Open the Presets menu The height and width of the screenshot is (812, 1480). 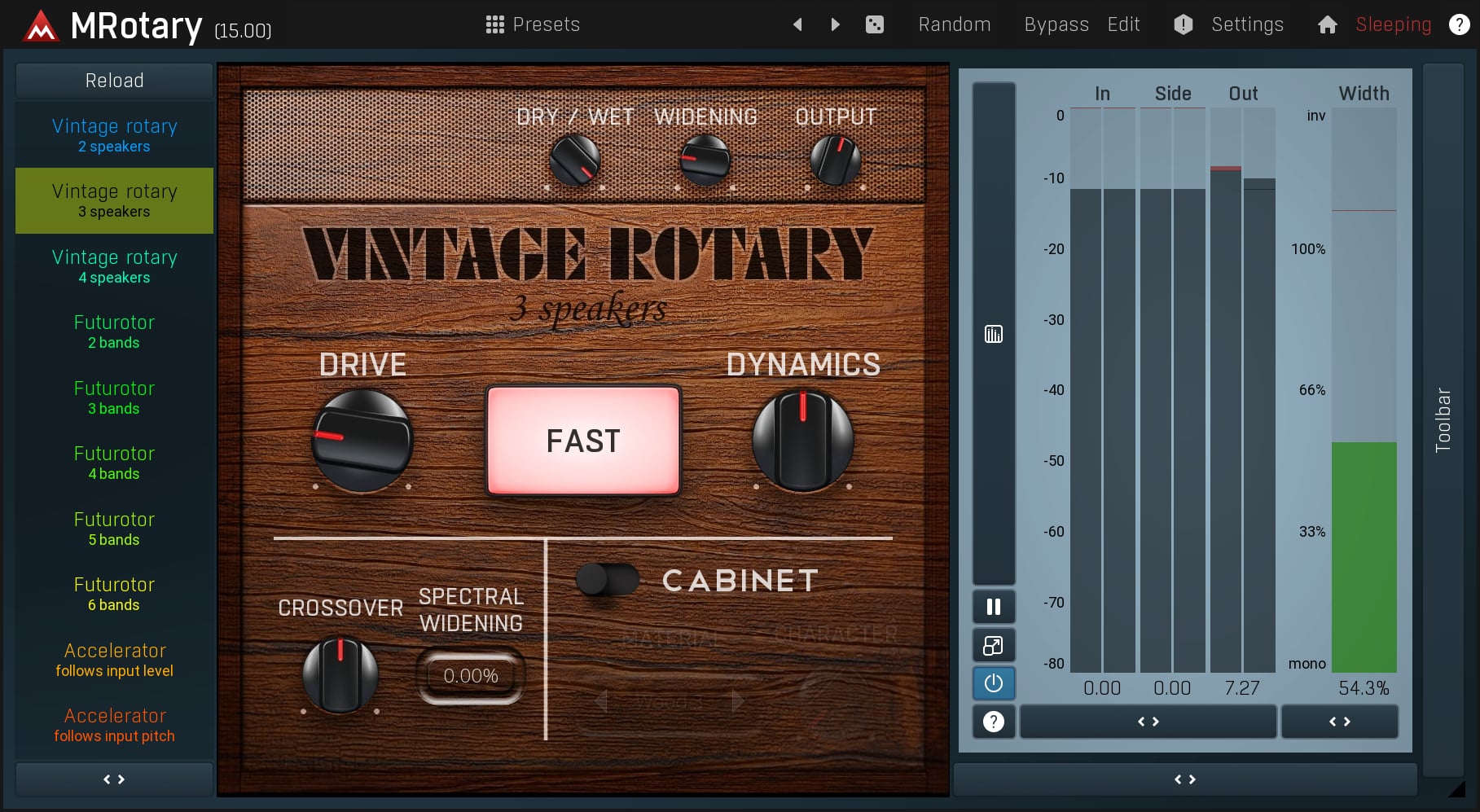tap(533, 24)
